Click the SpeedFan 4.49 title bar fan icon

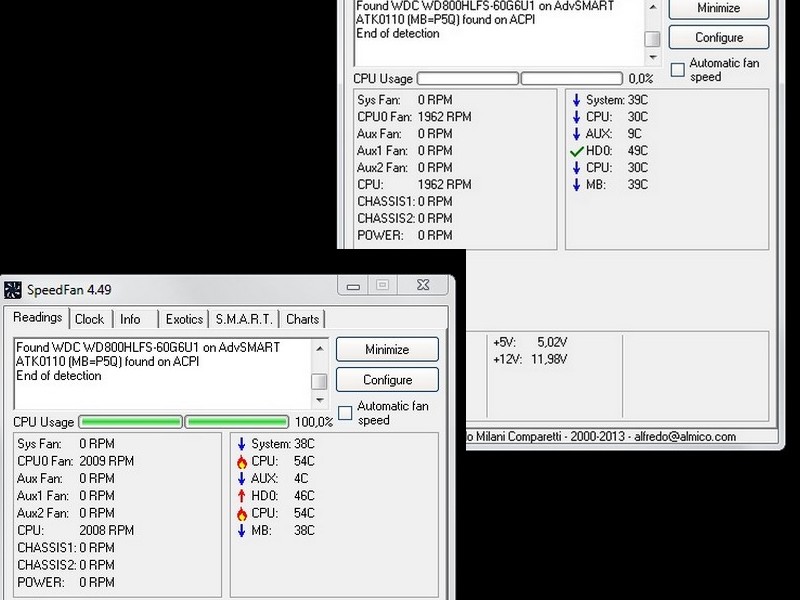point(13,290)
